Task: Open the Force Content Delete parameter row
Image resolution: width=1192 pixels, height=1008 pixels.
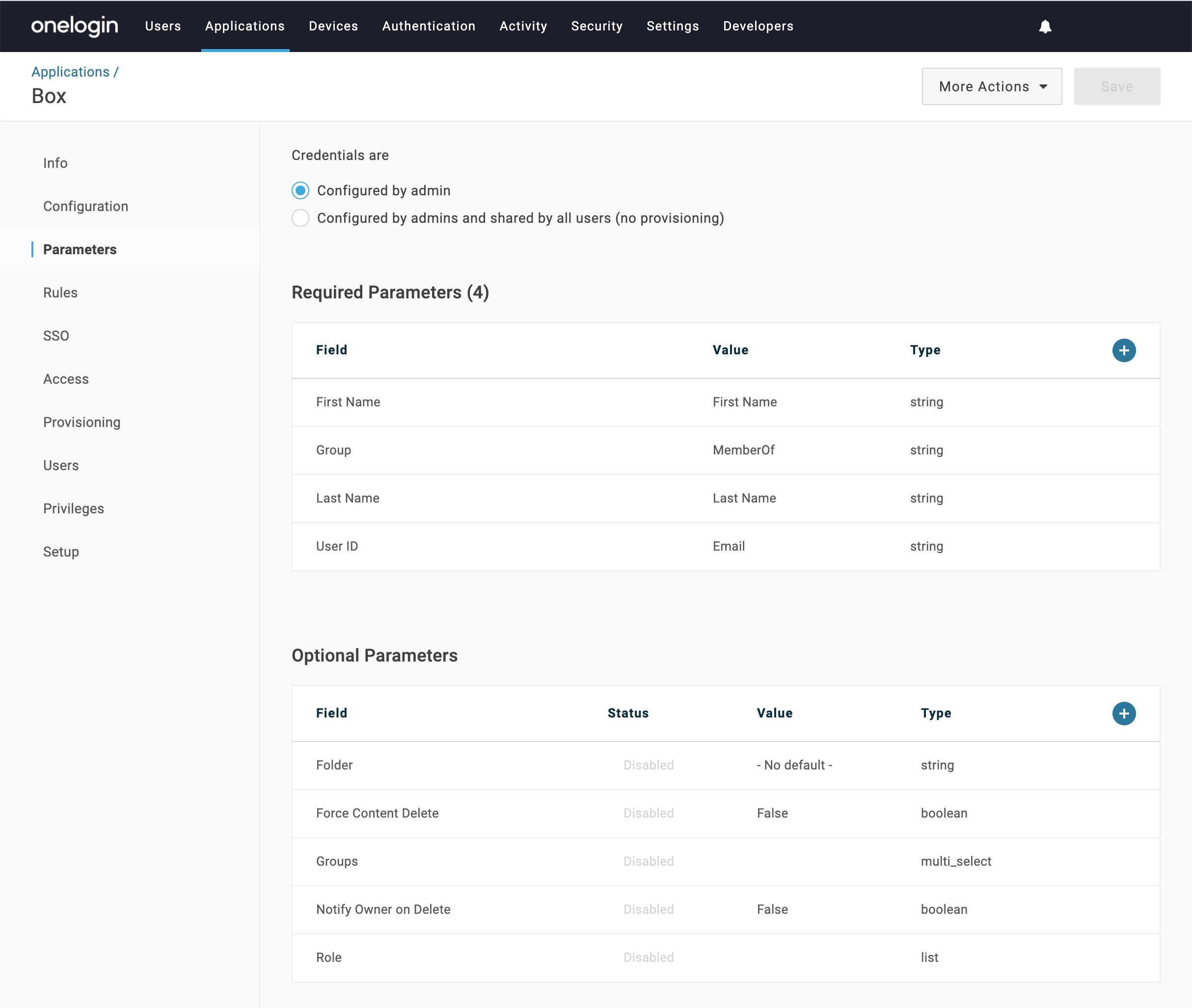Action: click(726, 814)
